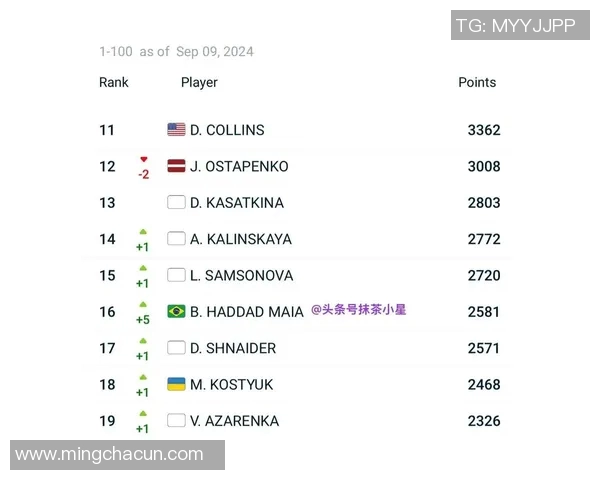Click the green up arrow for Haddad Maia

[143, 304]
